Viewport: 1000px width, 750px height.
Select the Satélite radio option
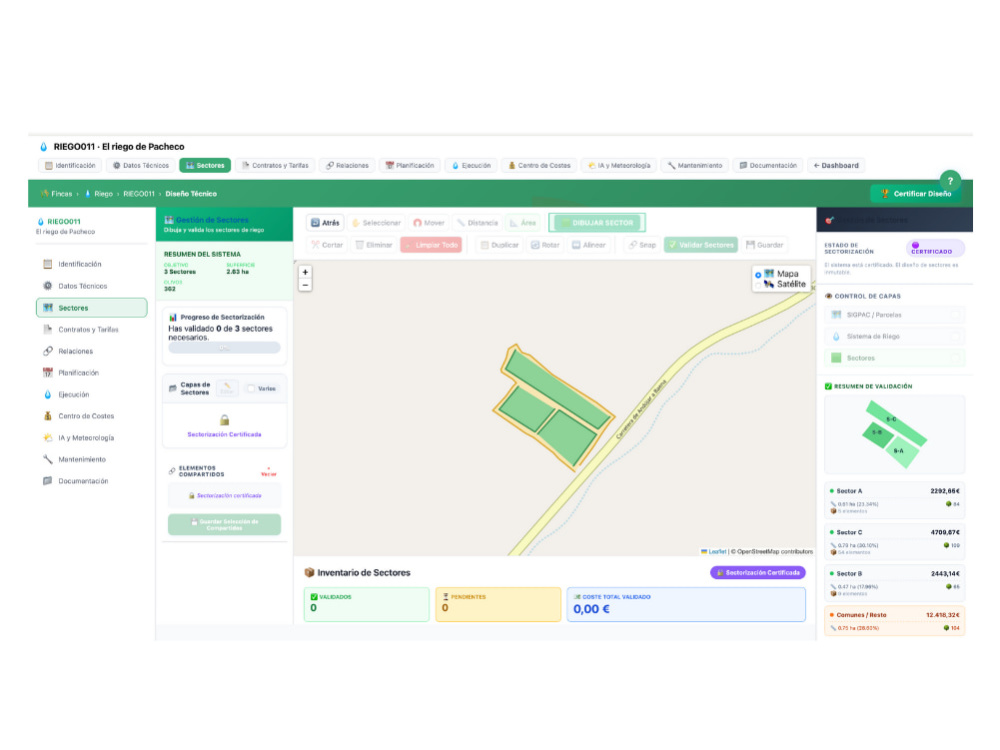coord(758,284)
